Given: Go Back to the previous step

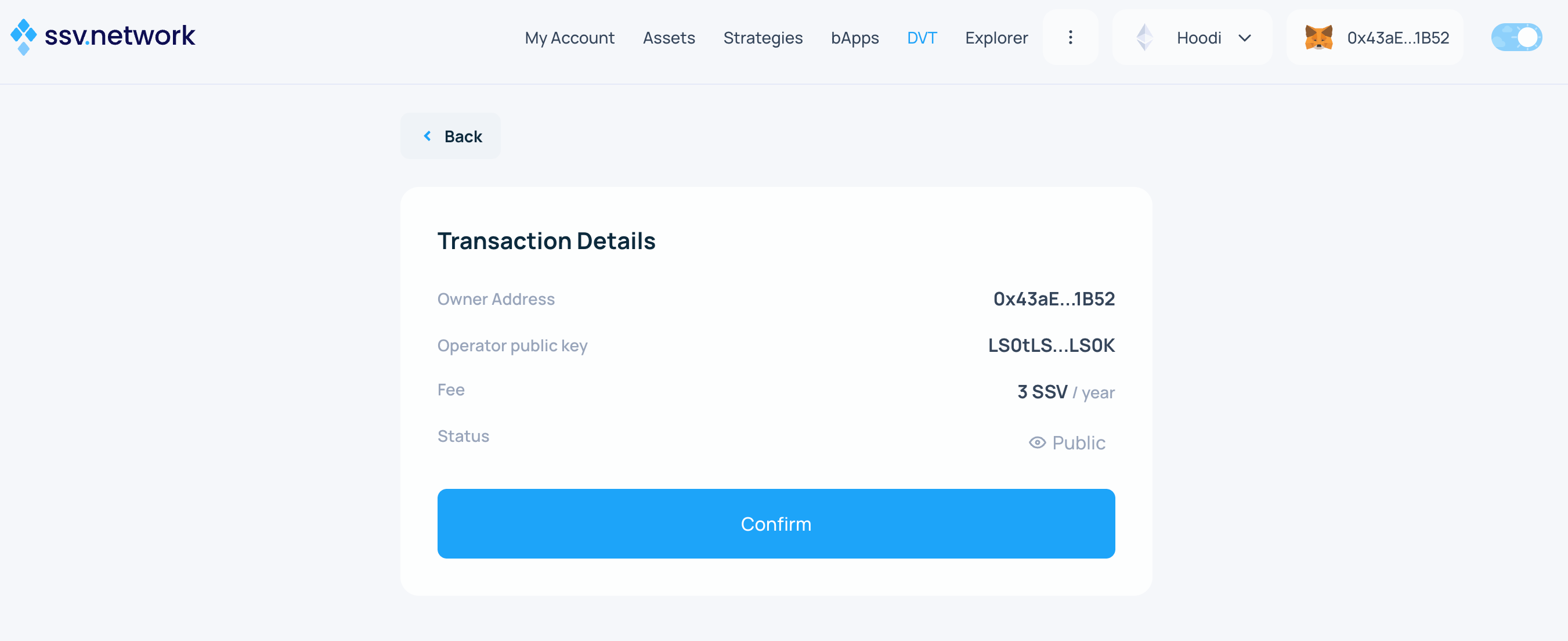Looking at the screenshot, I should pos(463,136).
